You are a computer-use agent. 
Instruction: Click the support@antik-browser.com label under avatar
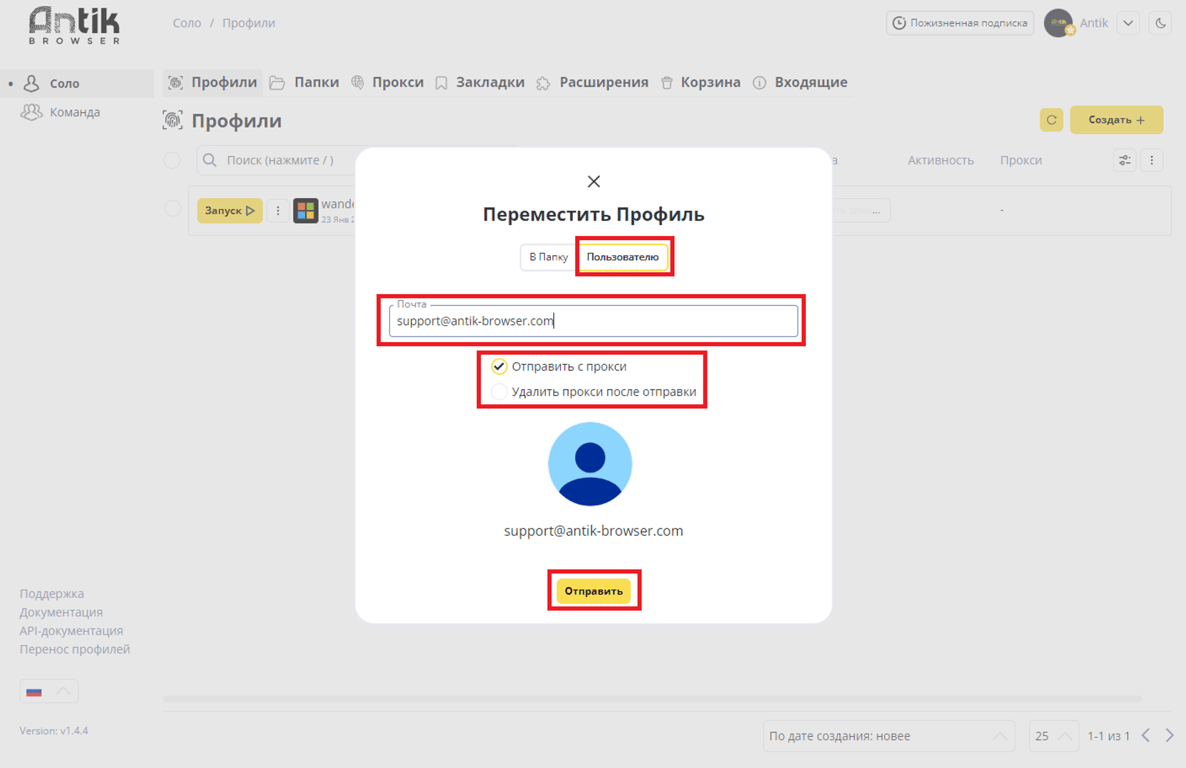click(594, 531)
